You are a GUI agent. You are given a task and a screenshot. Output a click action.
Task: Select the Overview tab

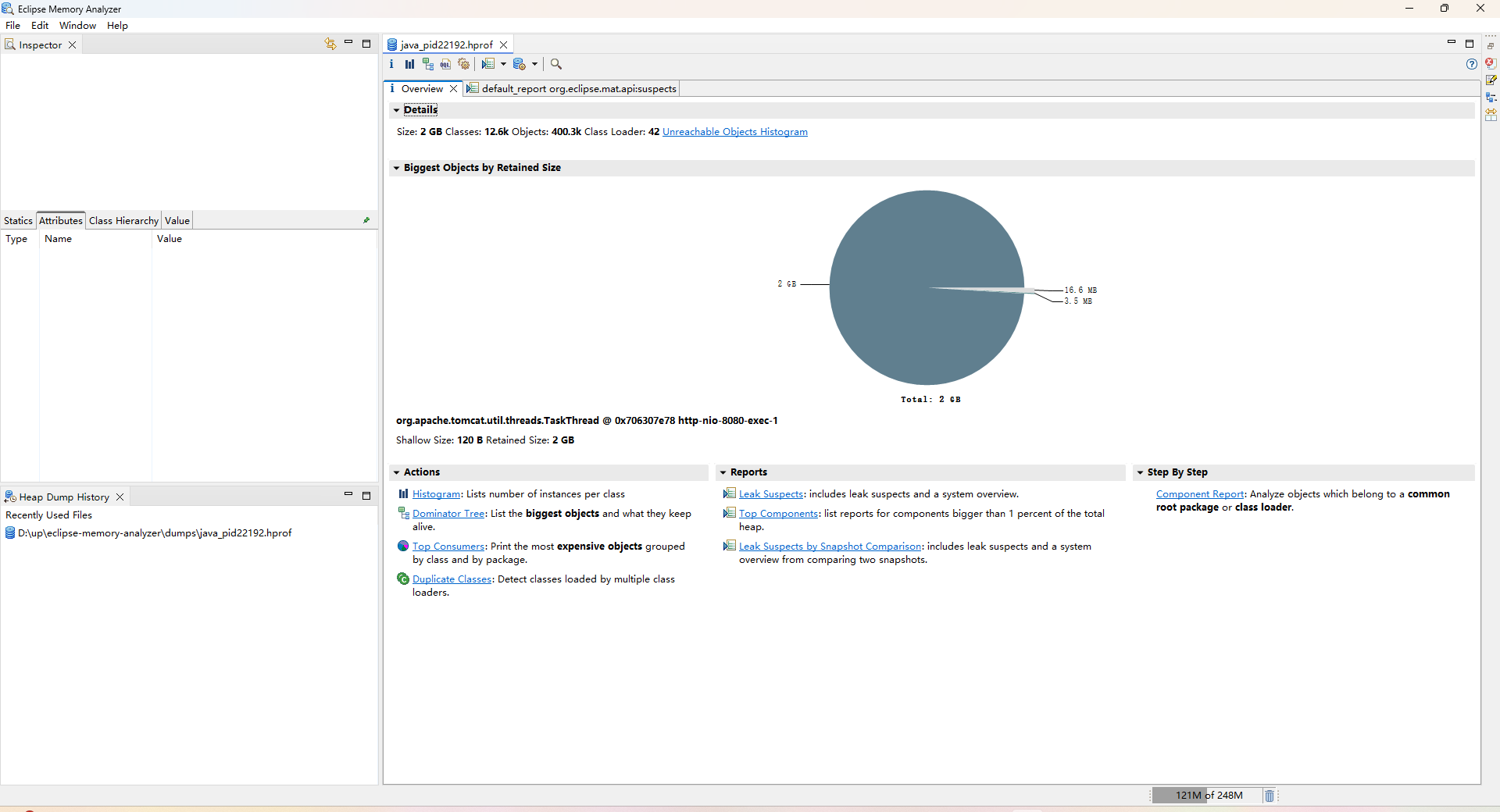(x=422, y=89)
